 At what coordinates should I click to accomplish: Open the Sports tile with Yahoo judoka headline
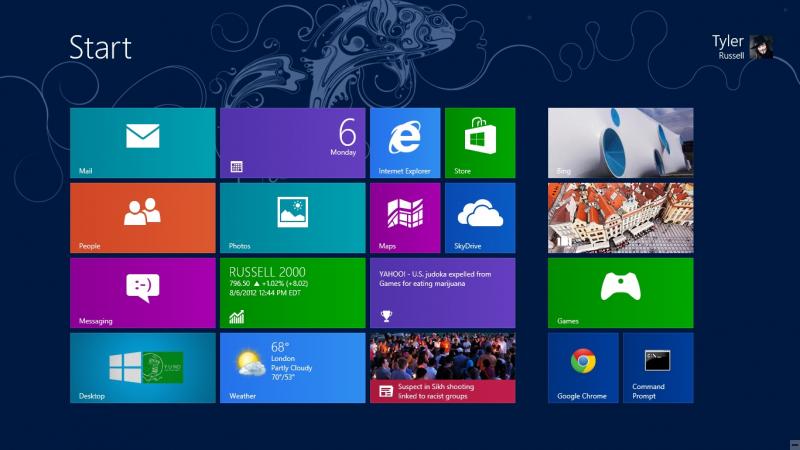(x=443, y=293)
